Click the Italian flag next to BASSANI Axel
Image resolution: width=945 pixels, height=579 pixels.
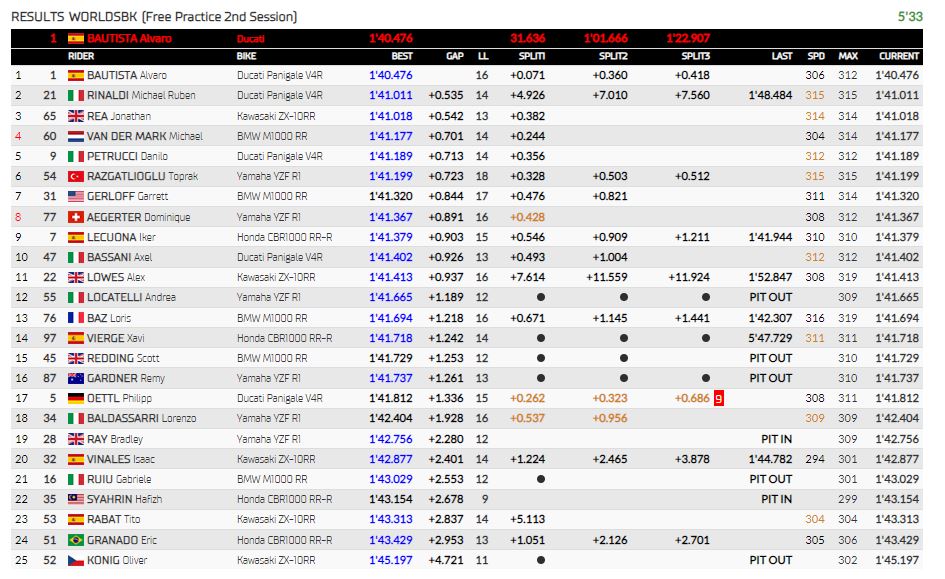coord(76,257)
